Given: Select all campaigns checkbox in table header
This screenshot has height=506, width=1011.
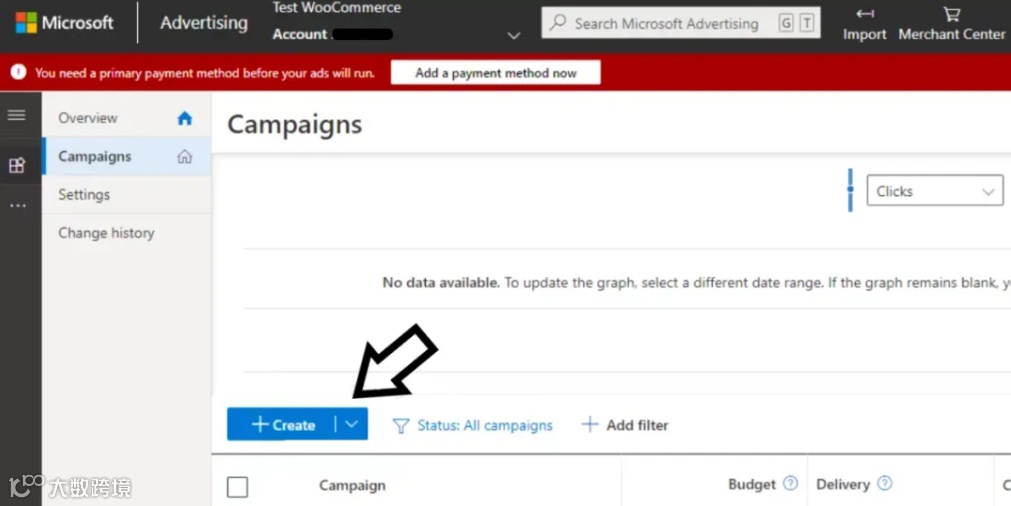Looking at the screenshot, I should pyautogui.click(x=237, y=487).
